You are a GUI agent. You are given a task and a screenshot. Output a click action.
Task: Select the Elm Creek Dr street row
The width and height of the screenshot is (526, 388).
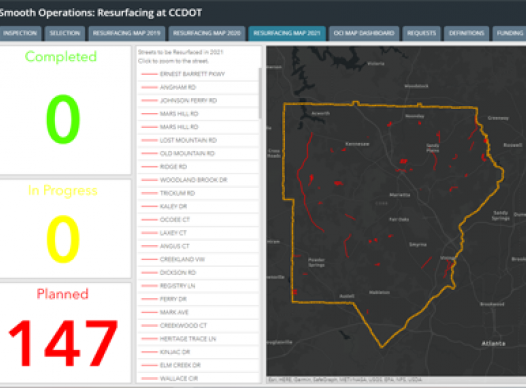coord(198,365)
